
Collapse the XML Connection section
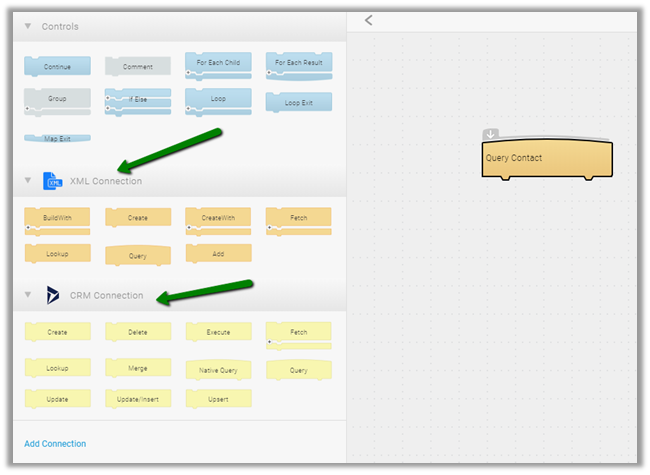[28, 181]
